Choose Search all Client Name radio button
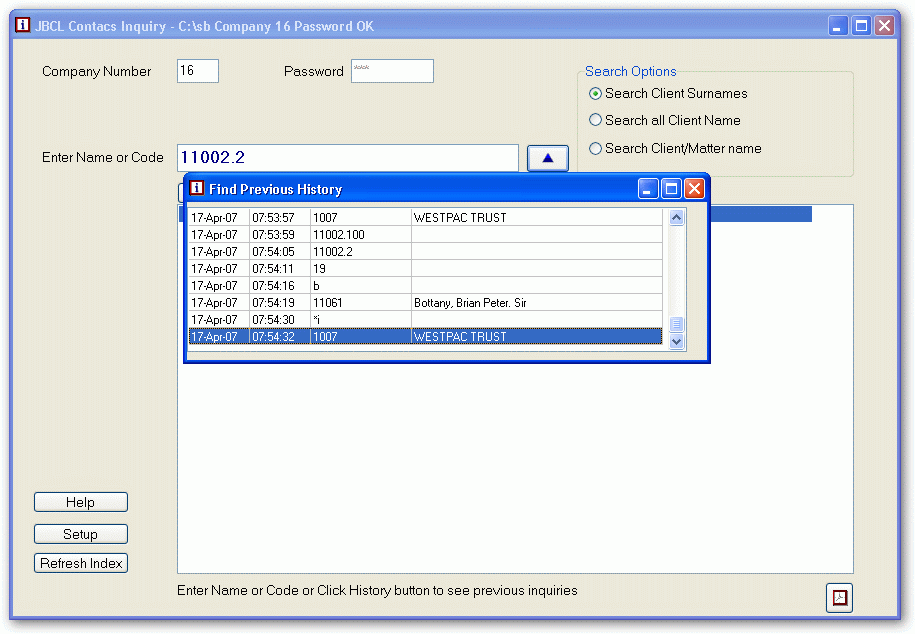The image size is (915, 634). (x=596, y=120)
